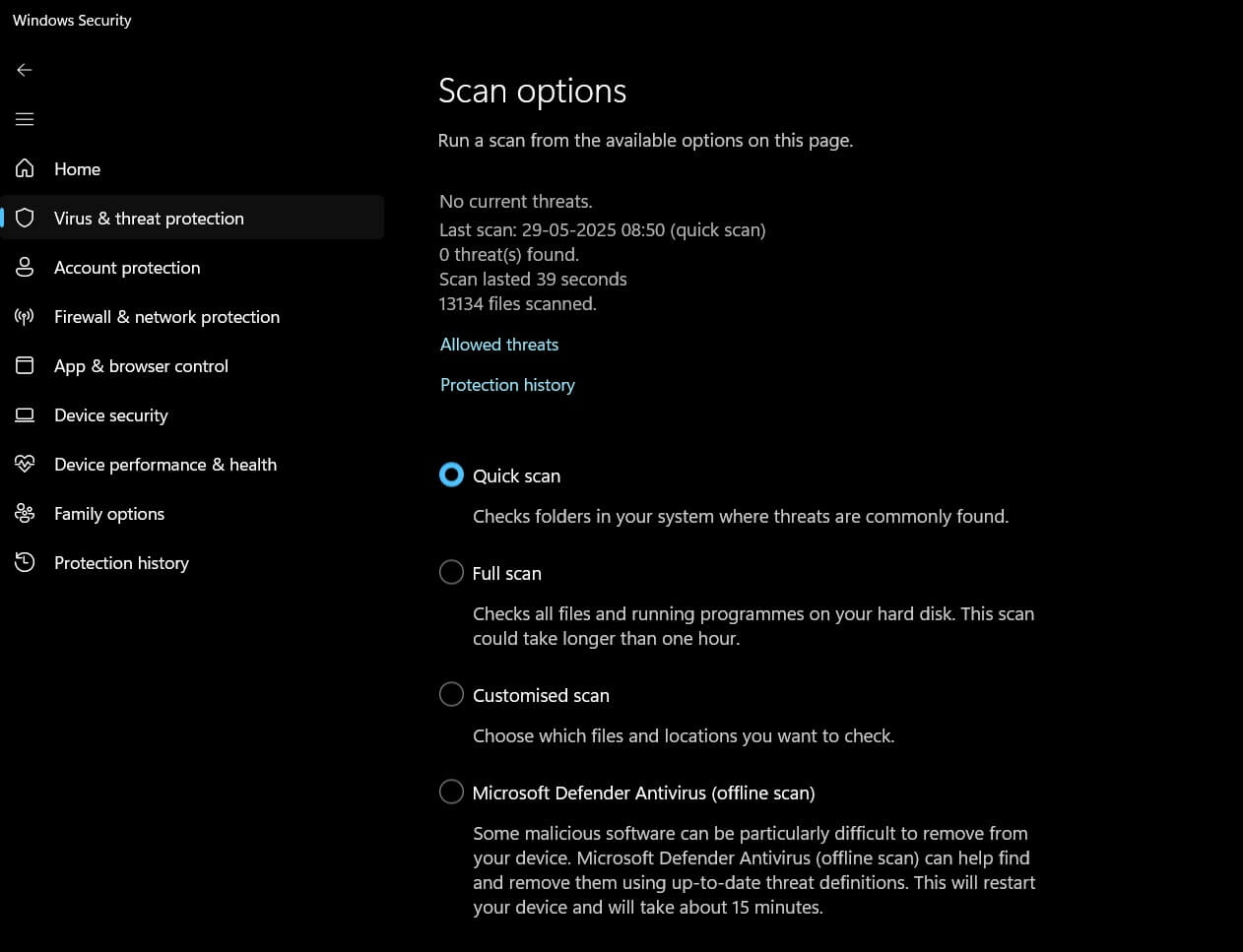Open App & browser control

[x=140, y=365]
